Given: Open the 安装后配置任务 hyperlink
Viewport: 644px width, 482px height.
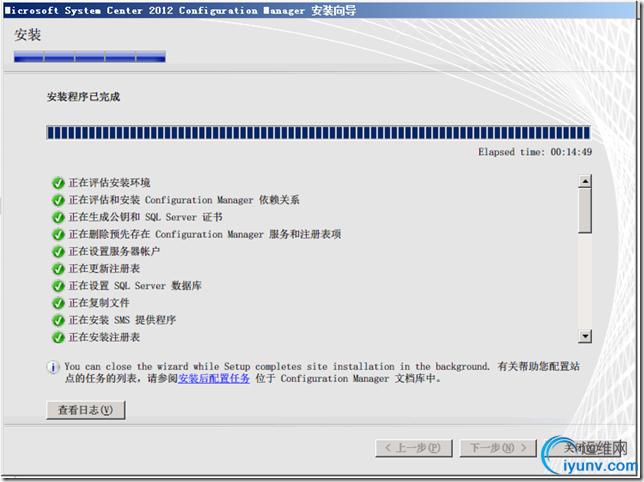Looking at the screenshot, I should [x=214, y=379].
